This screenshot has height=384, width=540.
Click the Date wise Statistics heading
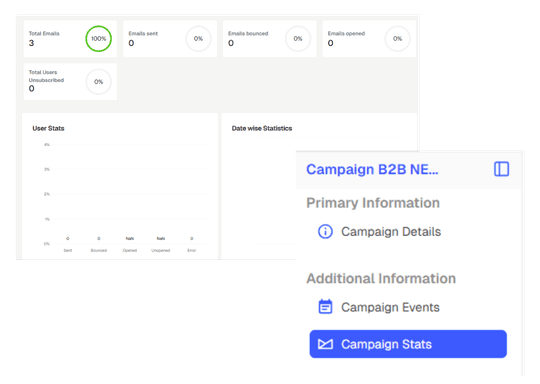(262, 128)
